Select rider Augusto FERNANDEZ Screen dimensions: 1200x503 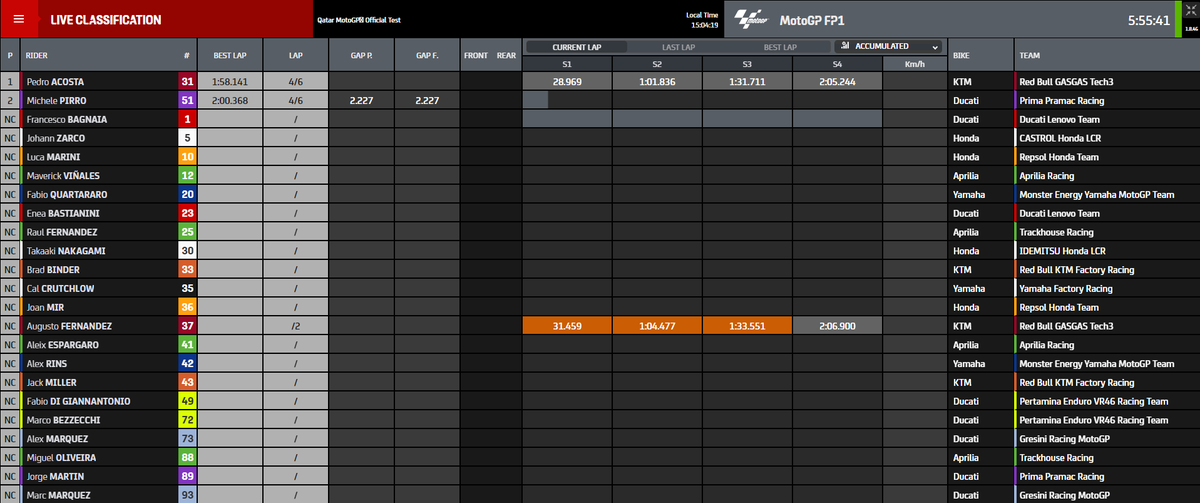[x=69, y=326]
